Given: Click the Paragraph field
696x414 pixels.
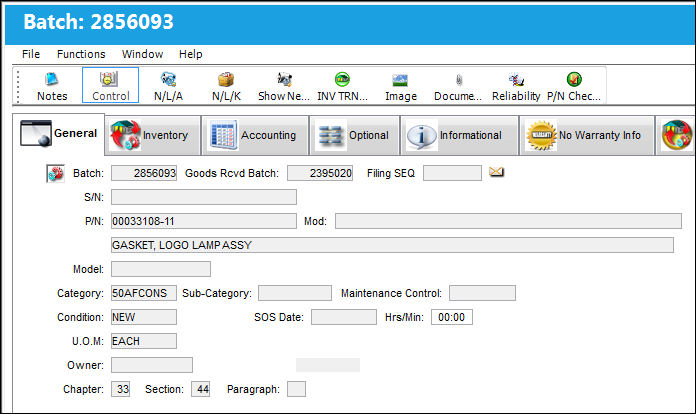Looking at the screenshot, I should 297,389.
